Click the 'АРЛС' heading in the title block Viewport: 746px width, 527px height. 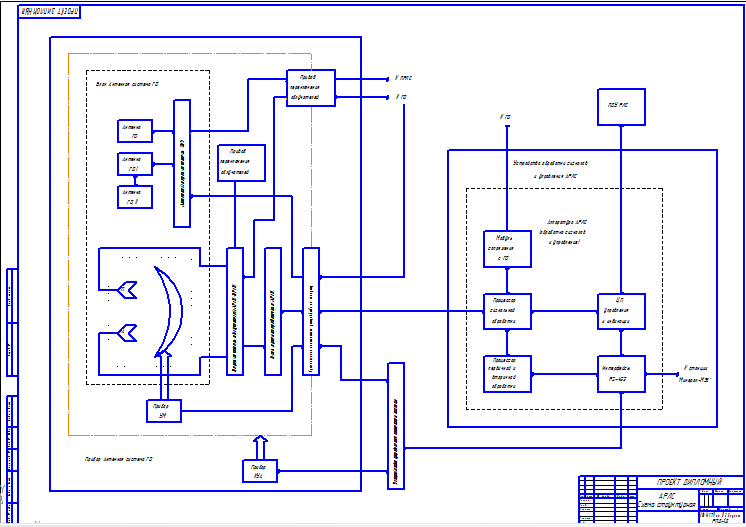667,496
